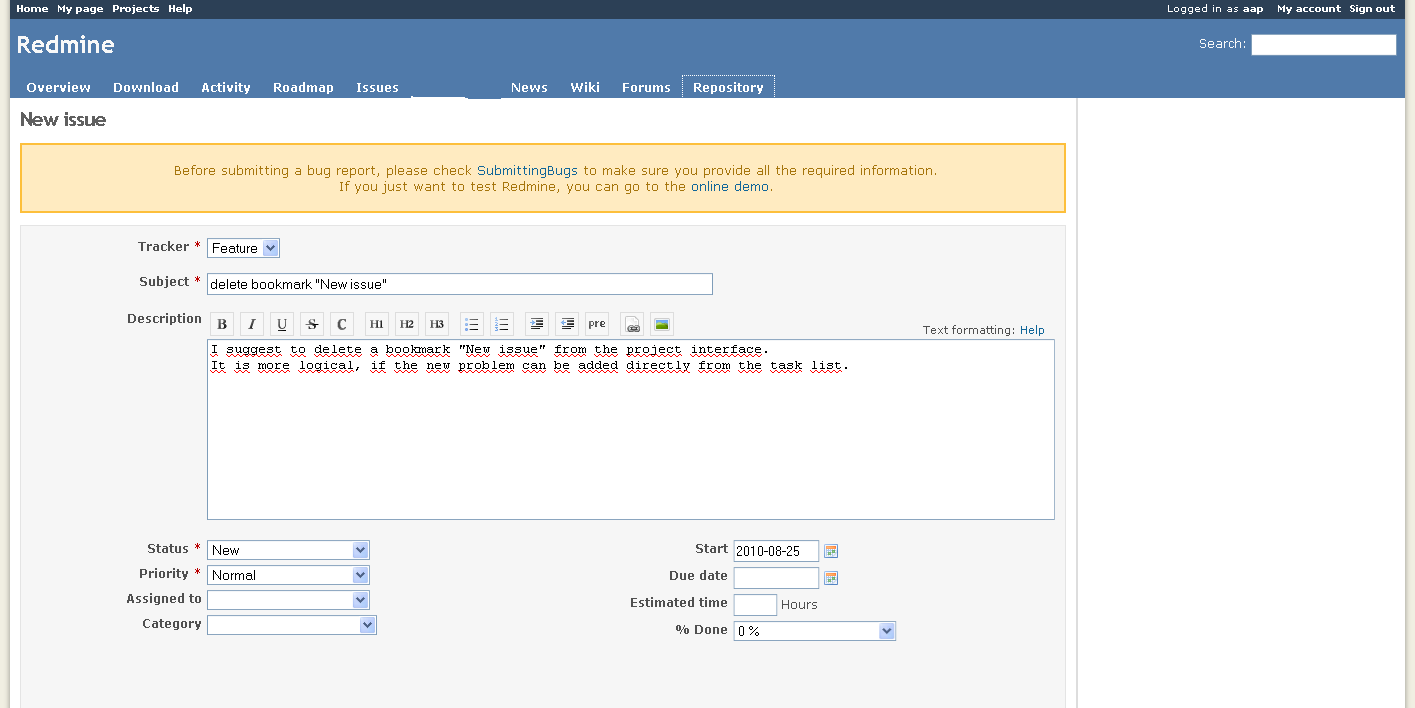The height and width of the screenshot is (708, 1415).
Task: Click into the Subject text field
Action: click(x=460, y=284)
